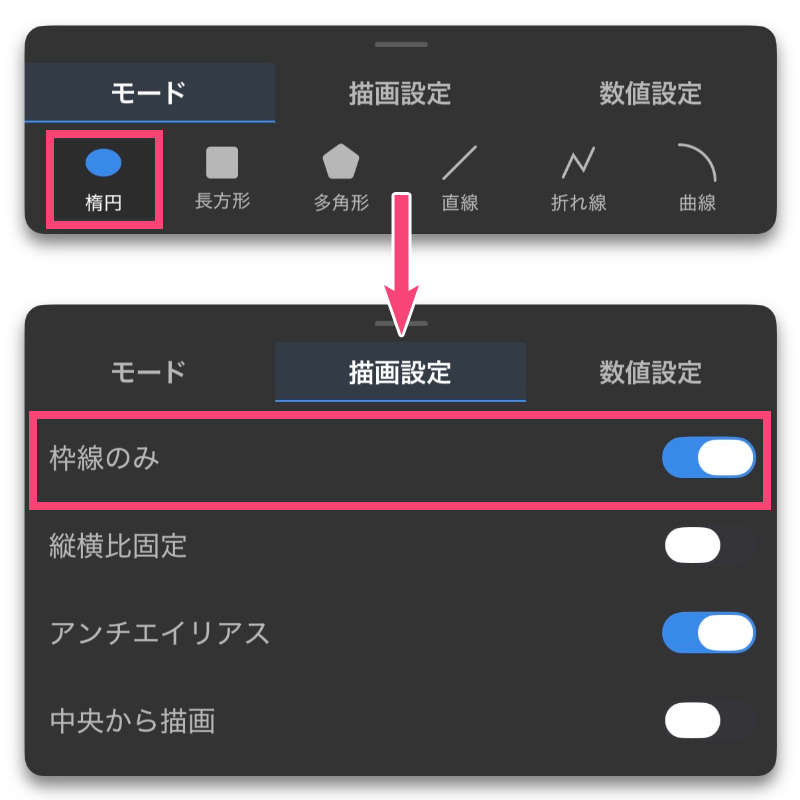Toggle the 枠線のみ outline-only switch
This screenshot has width=800, height=800.
(709, 458)
